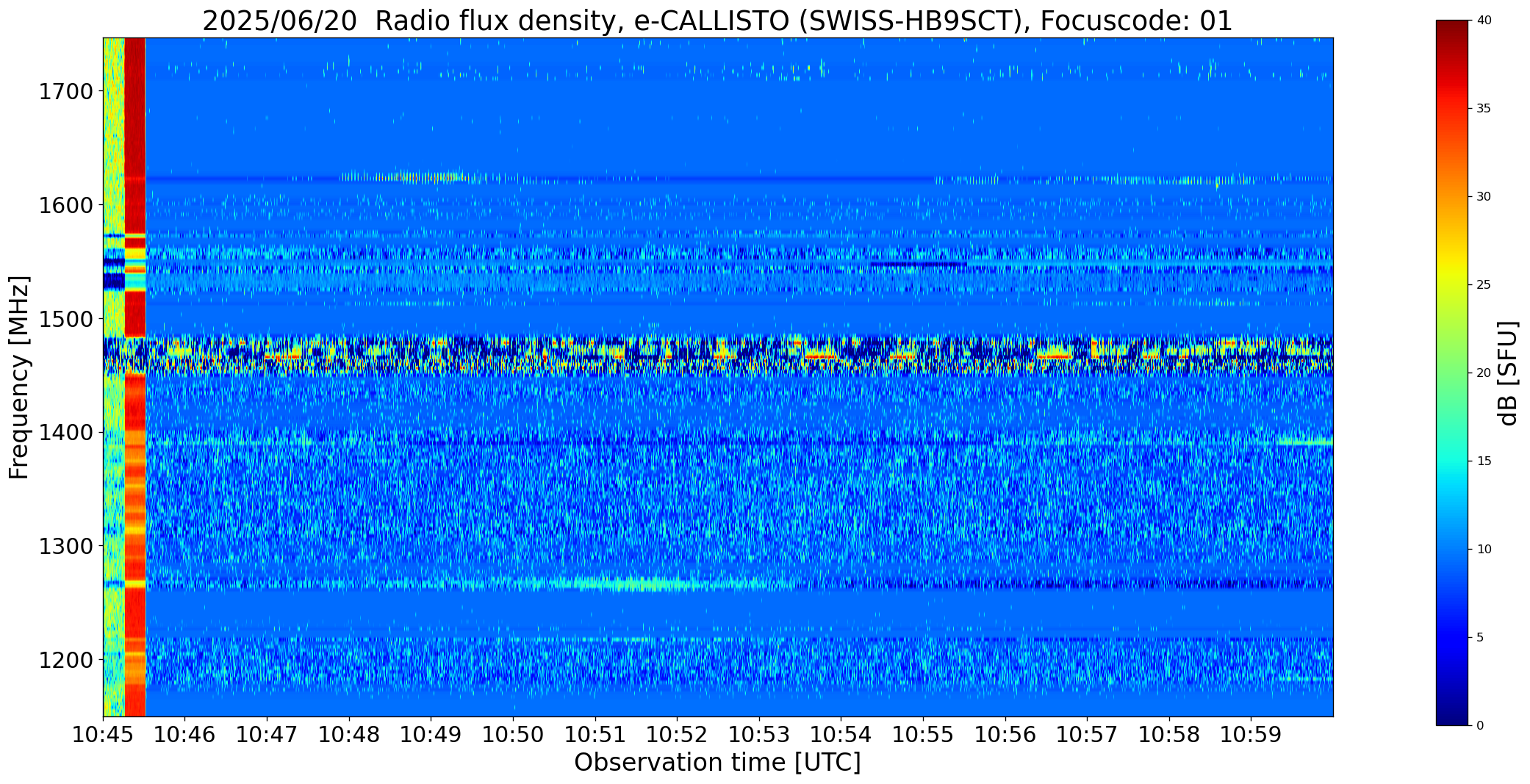Click the 10:51 time tick label

[595, 734]
